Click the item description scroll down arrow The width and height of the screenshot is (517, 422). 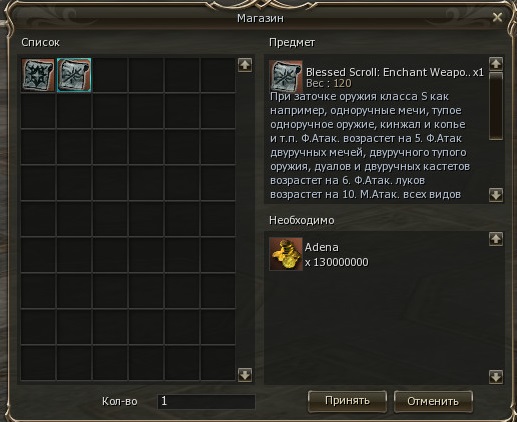[496, 195]
